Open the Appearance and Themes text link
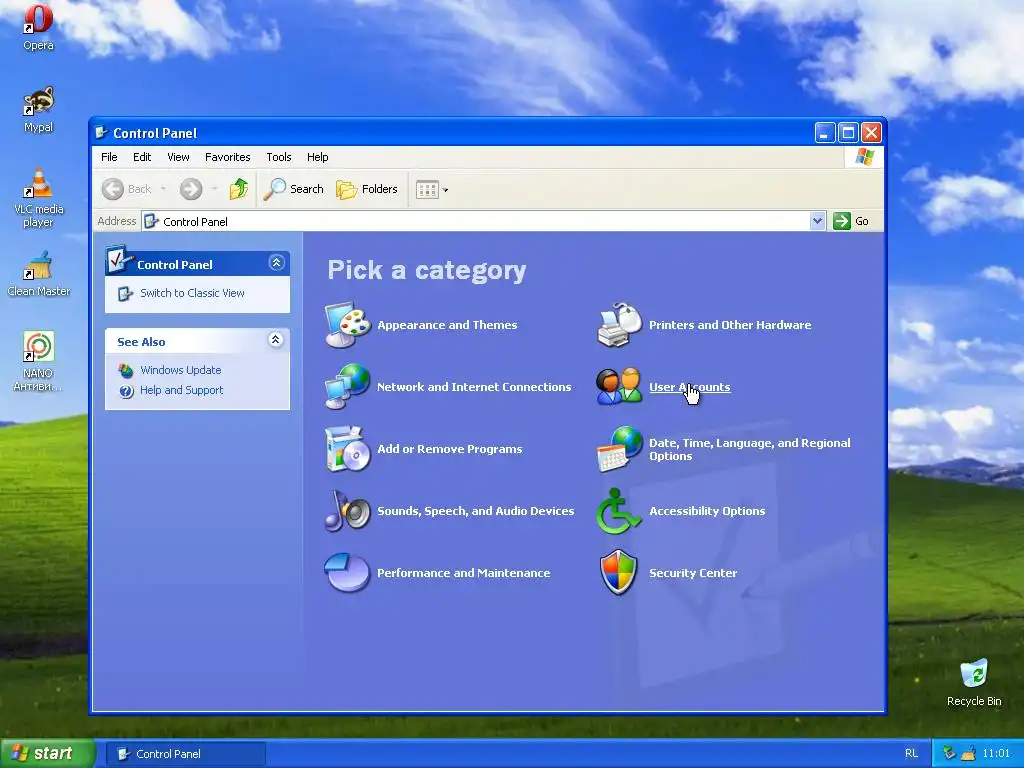 (447, 325)
